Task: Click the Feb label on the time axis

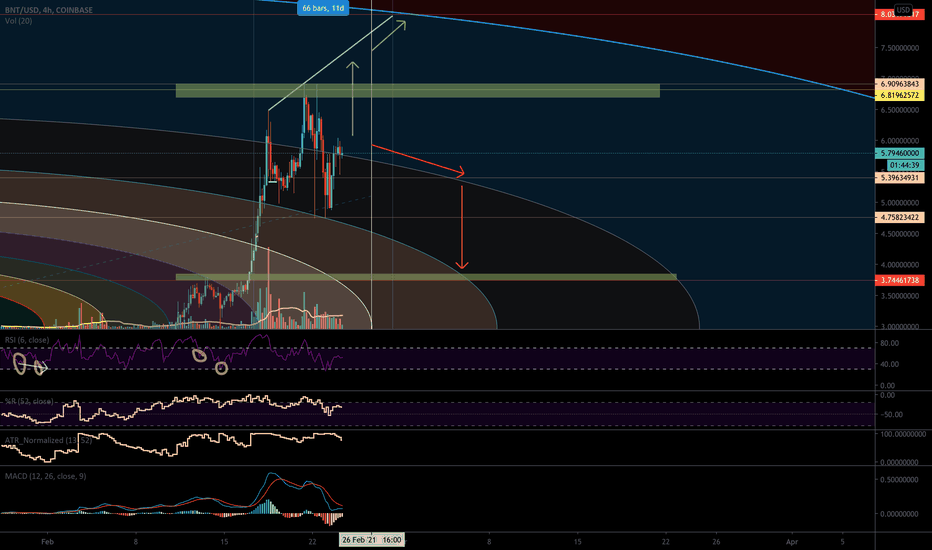Action: click(48, 542)
